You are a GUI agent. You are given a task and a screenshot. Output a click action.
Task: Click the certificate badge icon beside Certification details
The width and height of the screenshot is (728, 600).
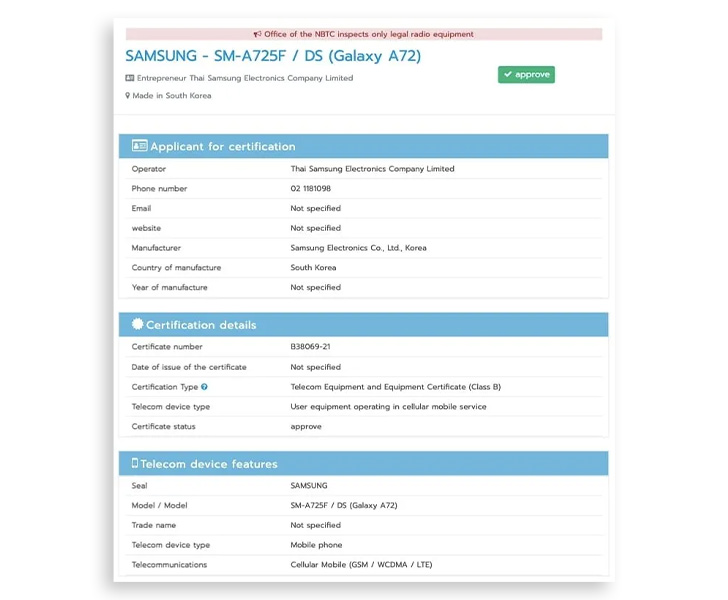tap(137, 324)
